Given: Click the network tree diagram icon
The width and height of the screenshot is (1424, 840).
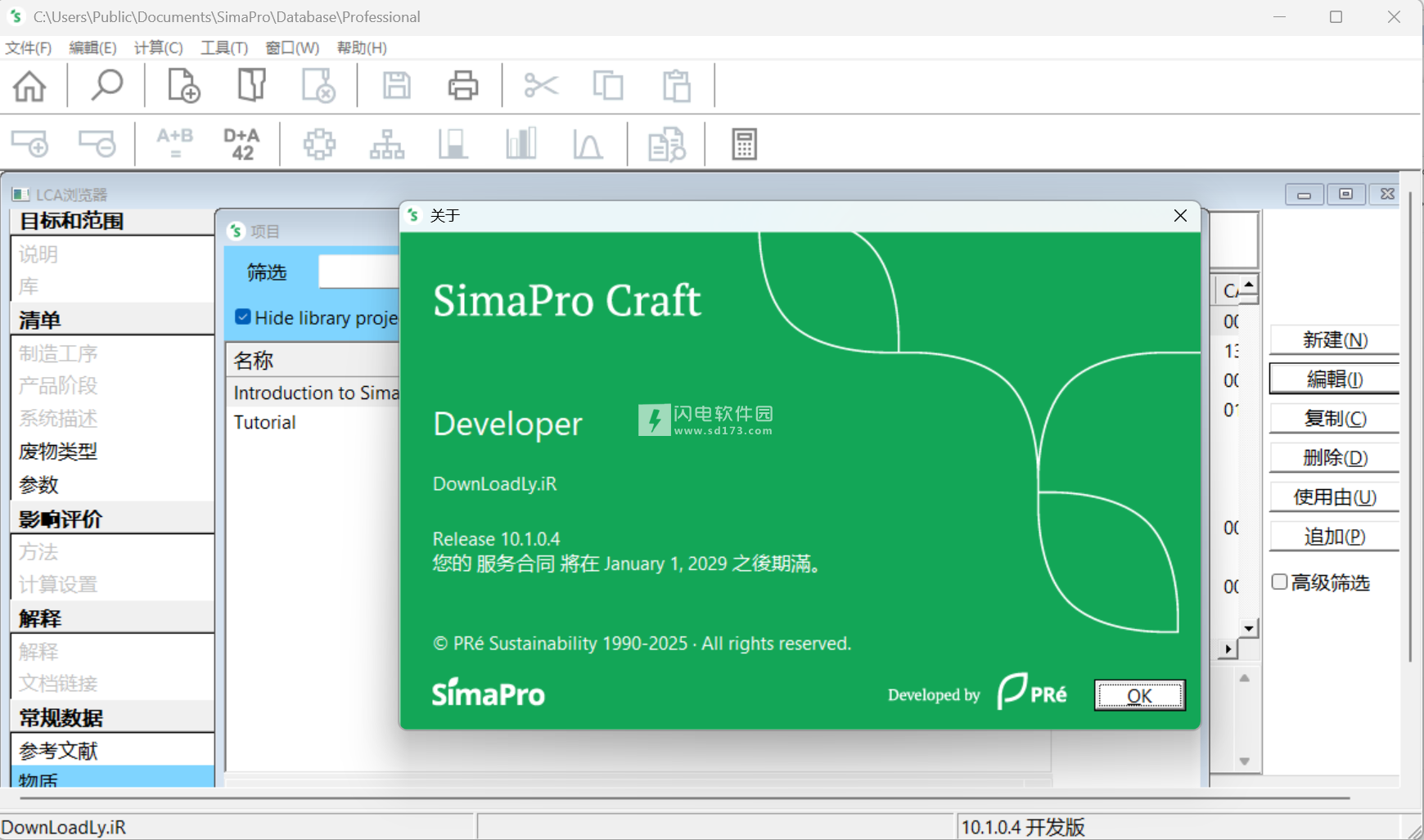Looking at the screenshot, I should 386,145.
